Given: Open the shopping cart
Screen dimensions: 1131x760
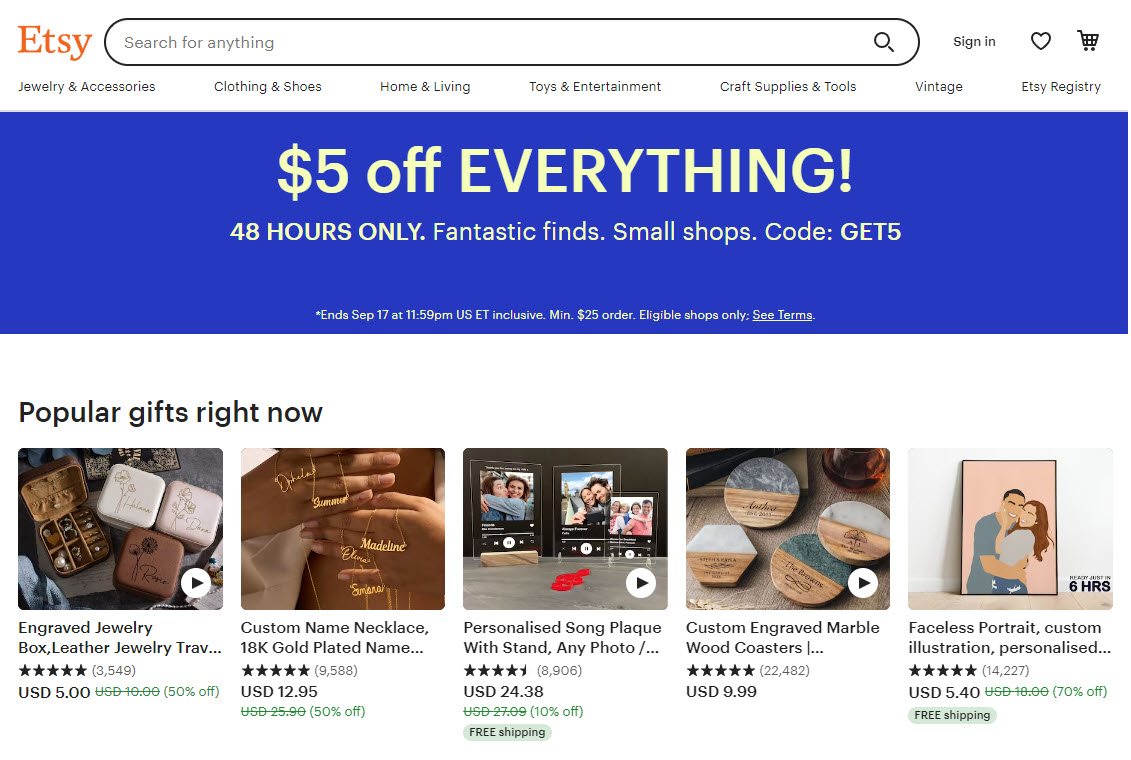Looking at the screenshot, I should tap(1087, 41).
